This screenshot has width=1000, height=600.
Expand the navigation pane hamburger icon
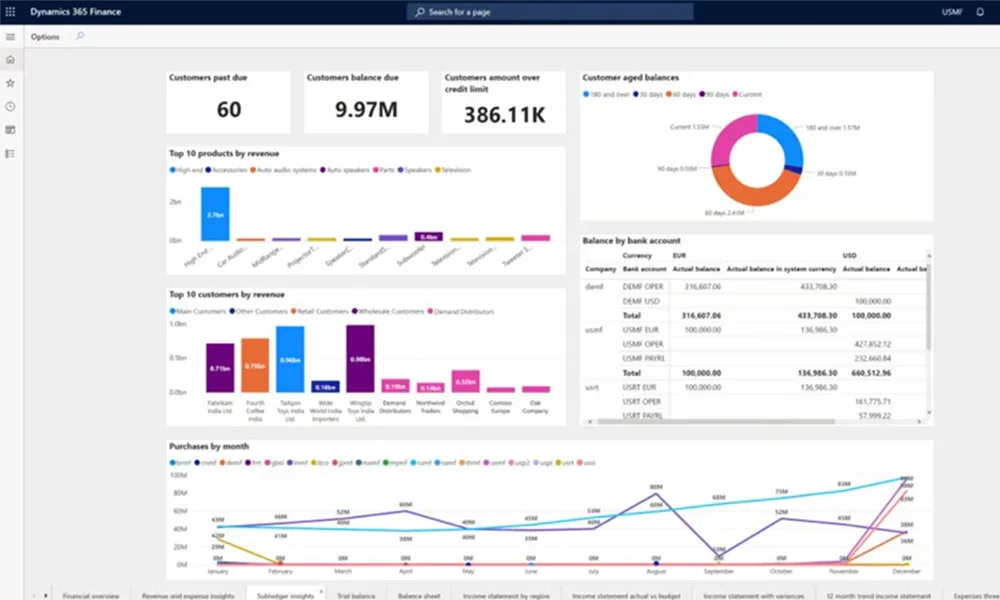coord(10,36)
